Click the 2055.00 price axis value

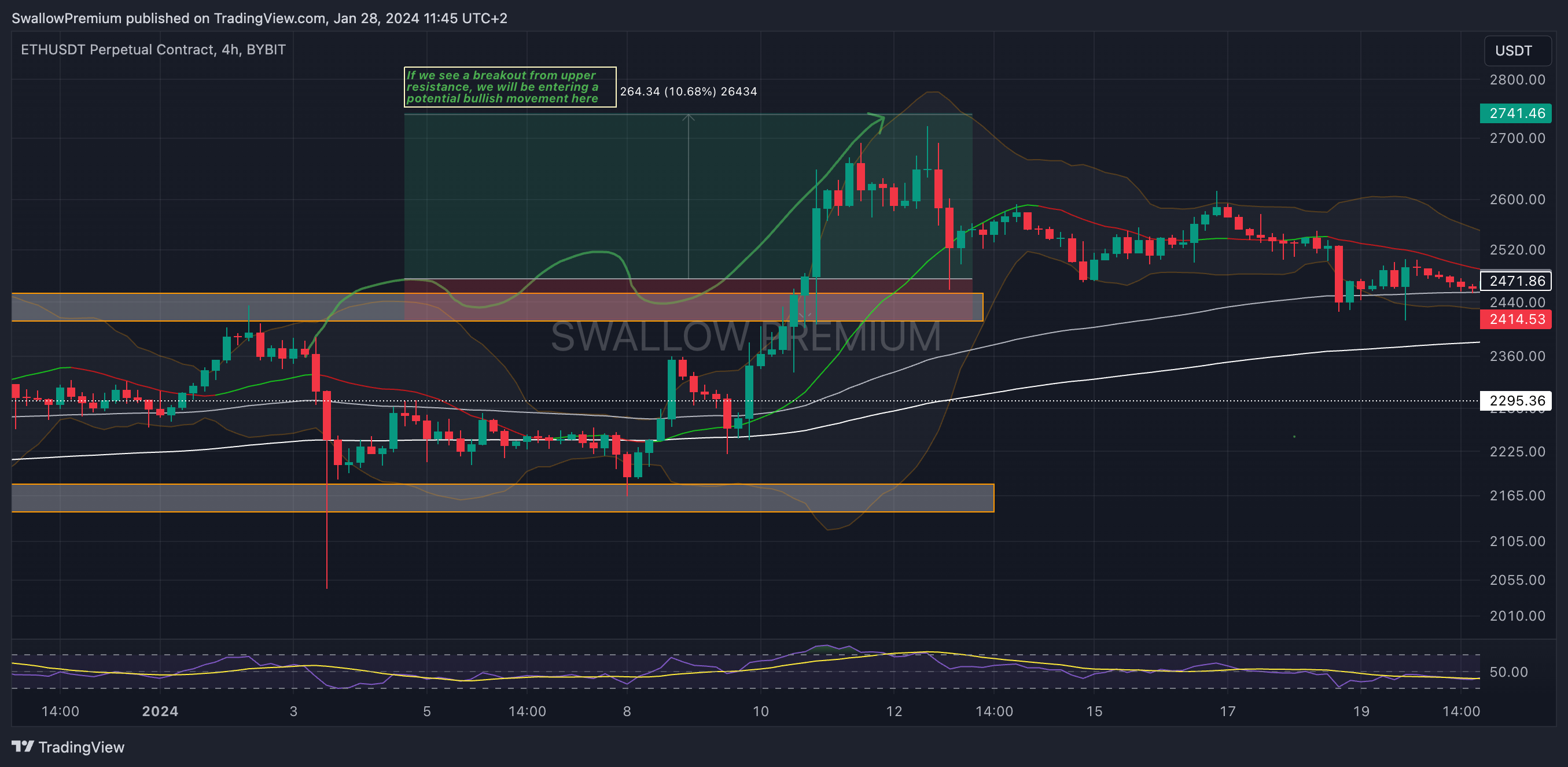1517,580
